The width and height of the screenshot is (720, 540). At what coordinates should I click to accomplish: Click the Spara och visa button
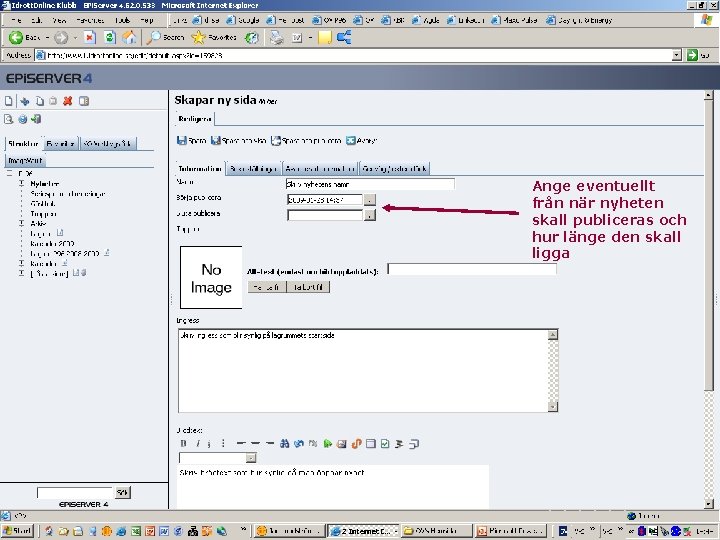(238, 141)
